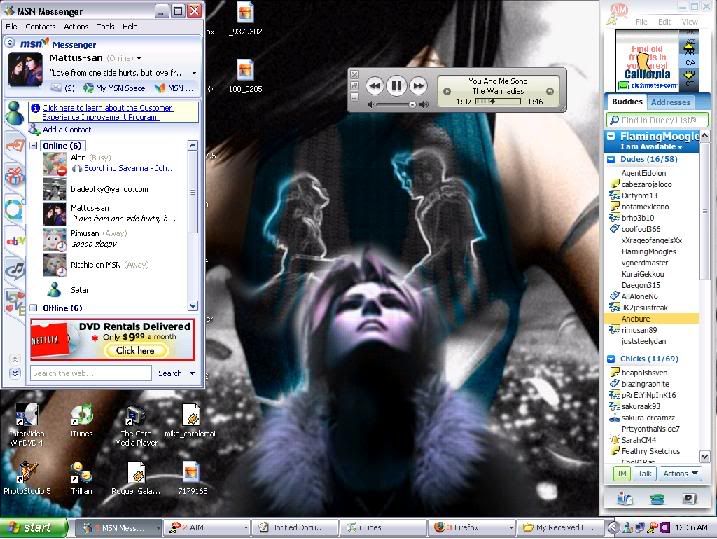Open the hand pointing tab in MSN sidebar
Screen dimensions: 717x539
coord(14,146)
